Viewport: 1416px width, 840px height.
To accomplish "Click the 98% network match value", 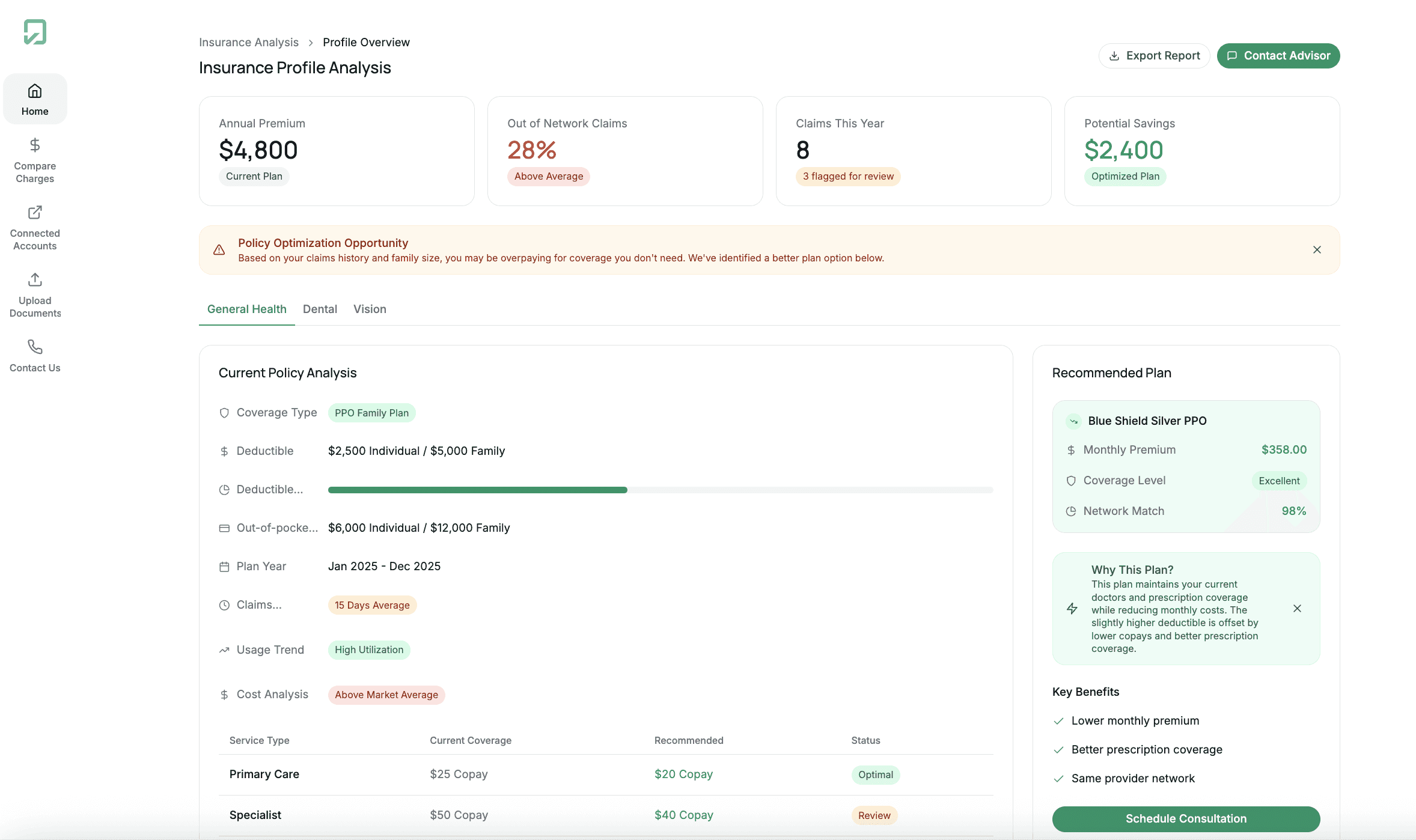I will click(1294, 511).
